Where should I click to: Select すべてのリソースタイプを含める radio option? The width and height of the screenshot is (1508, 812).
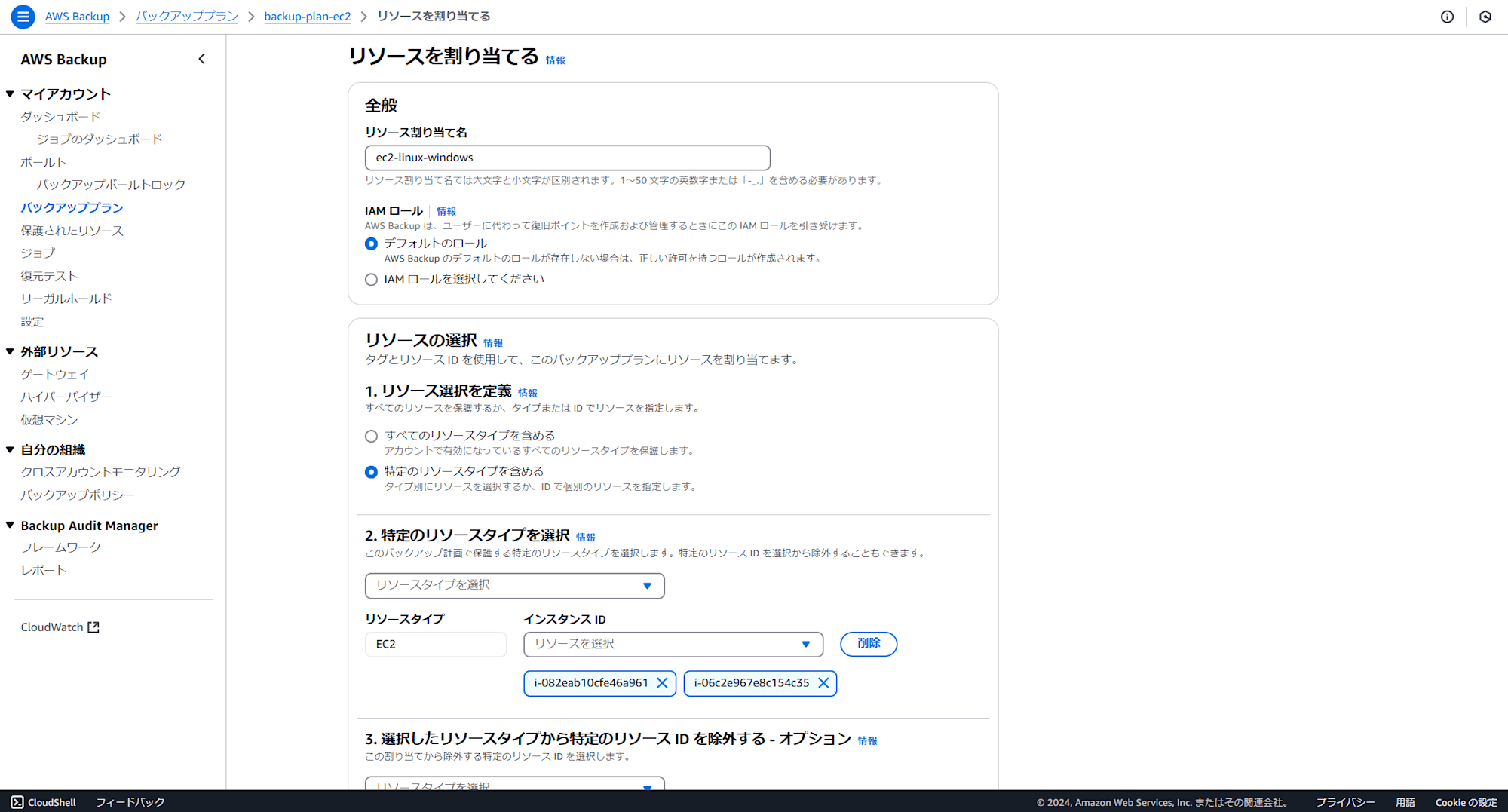pyautogui.click(x=371, y=436)
